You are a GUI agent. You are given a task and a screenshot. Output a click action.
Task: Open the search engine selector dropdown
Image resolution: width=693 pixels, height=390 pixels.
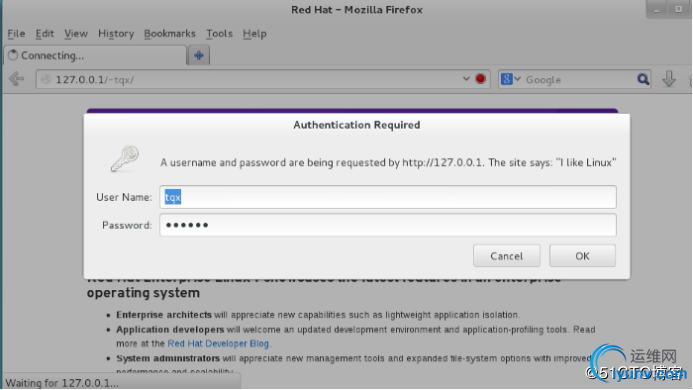[518, 79]
